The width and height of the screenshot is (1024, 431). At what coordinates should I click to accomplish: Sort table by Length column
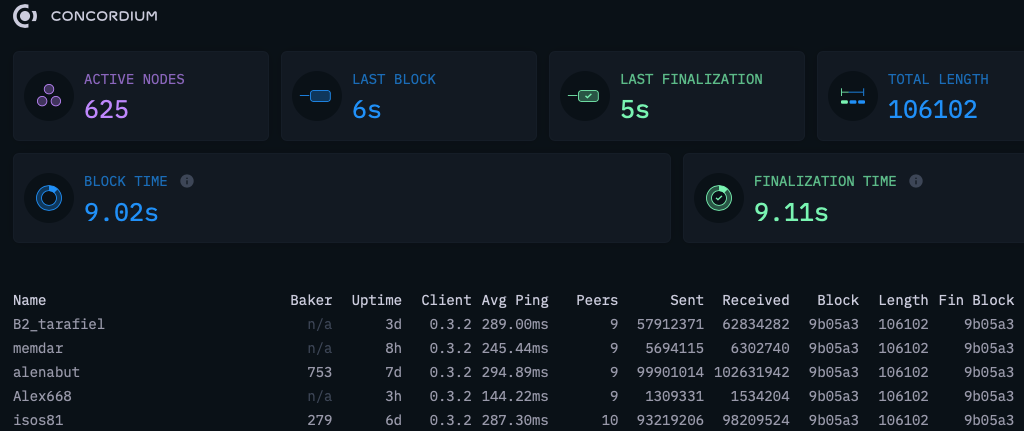(x=903, y=300)
